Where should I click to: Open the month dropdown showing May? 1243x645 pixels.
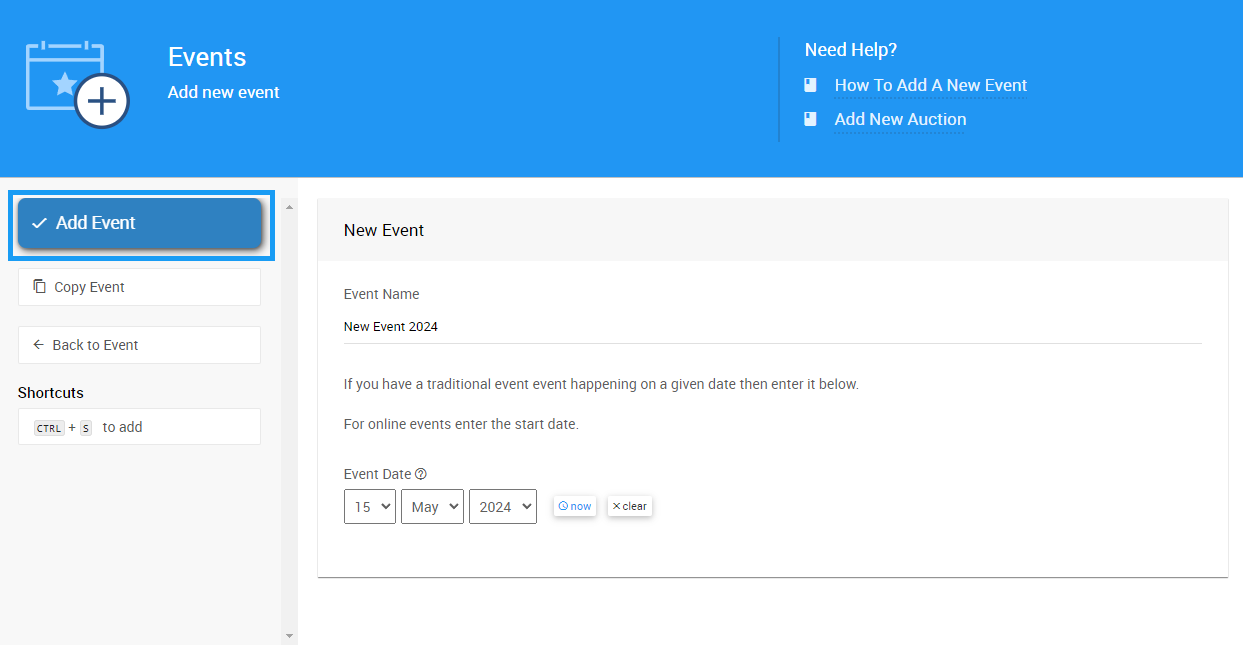432,507
